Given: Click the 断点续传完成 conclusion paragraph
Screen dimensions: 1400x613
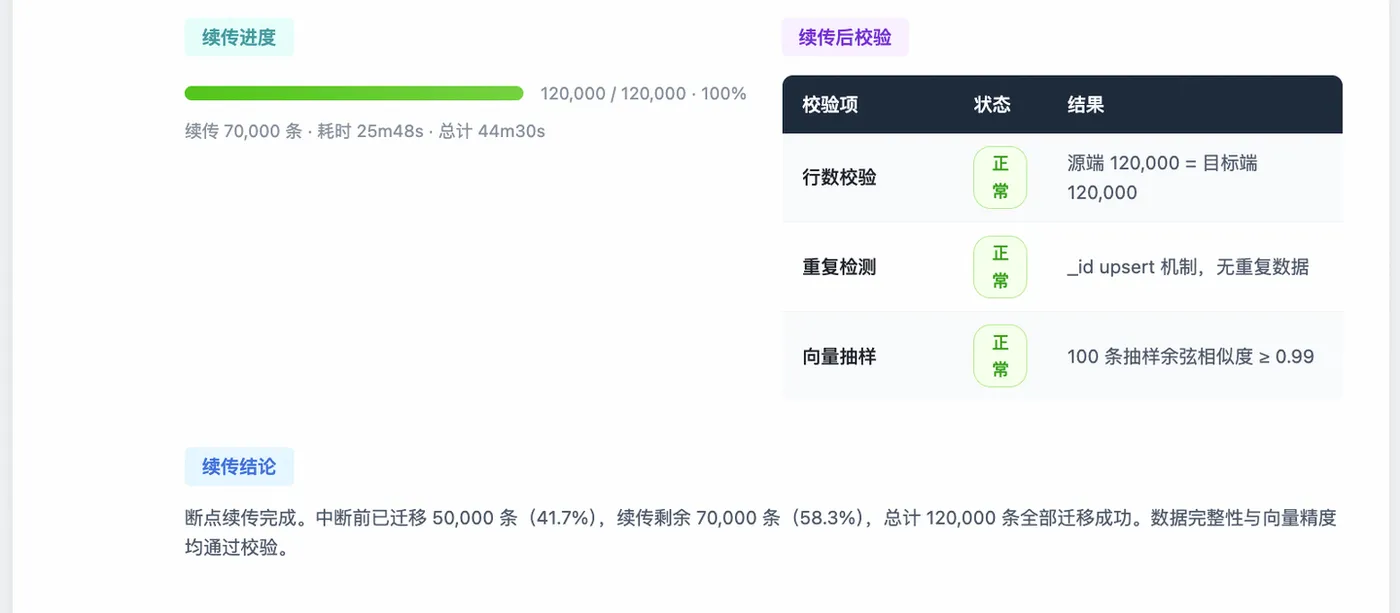Looking at the screenshot, I should point(761,533).
